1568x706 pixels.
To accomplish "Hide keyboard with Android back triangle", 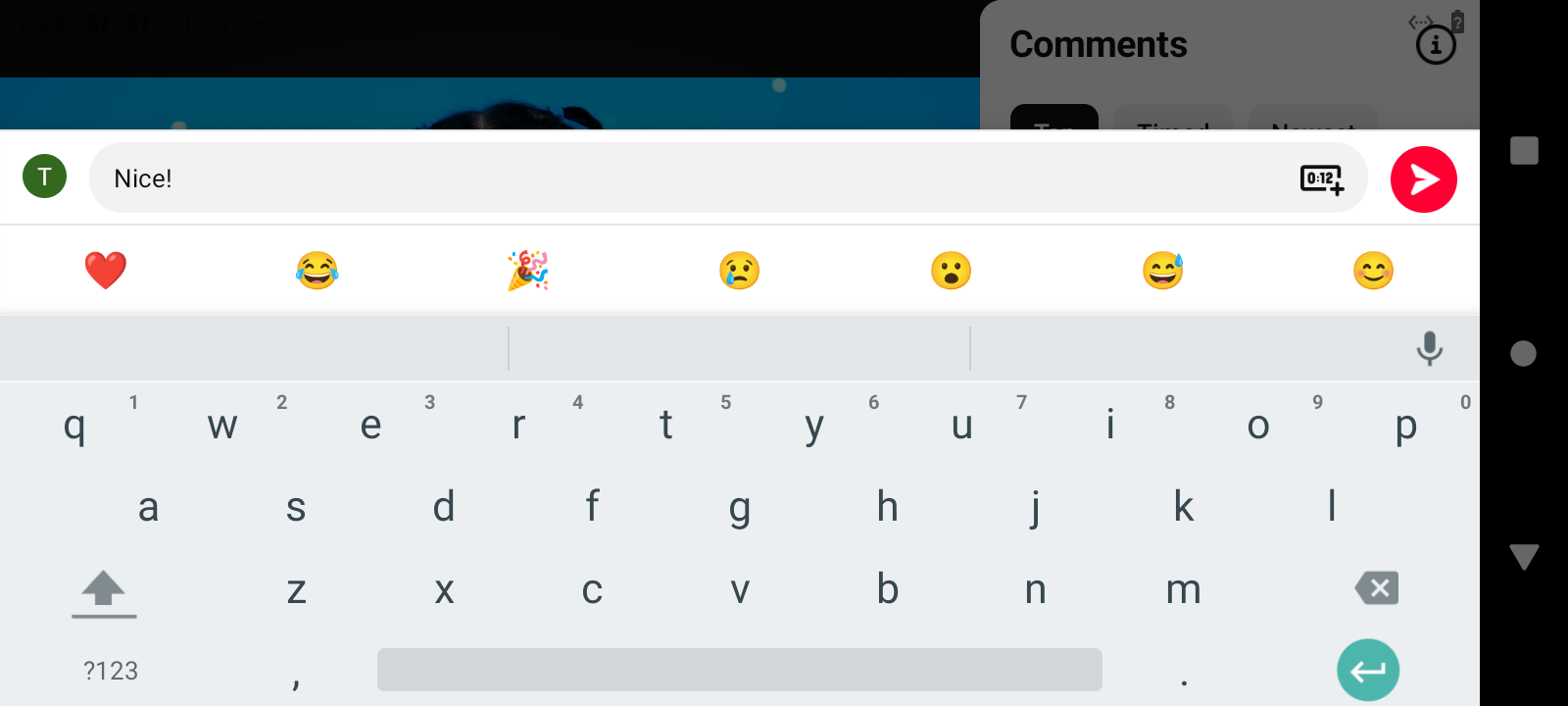I will point(1524,557).
